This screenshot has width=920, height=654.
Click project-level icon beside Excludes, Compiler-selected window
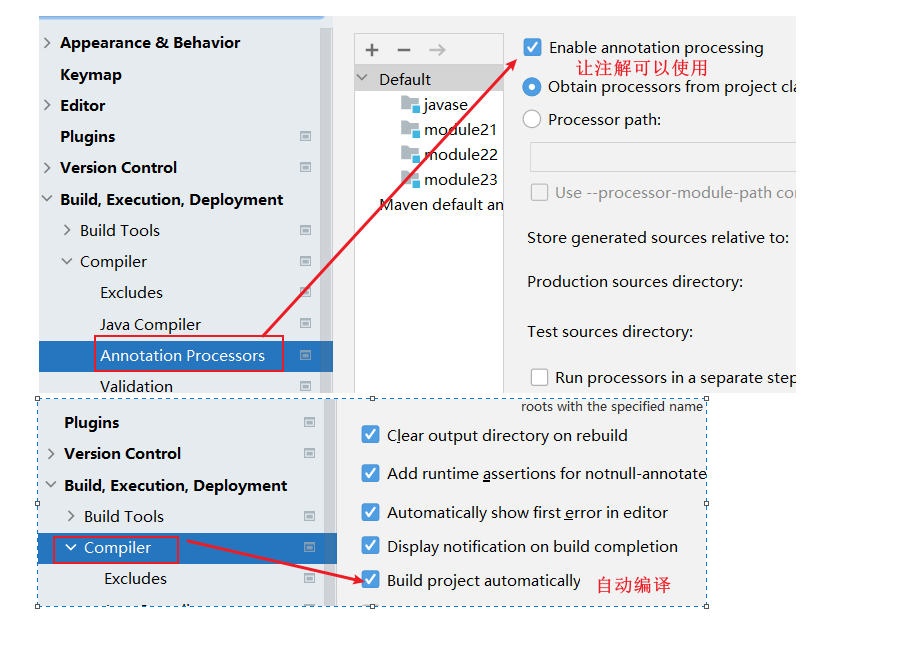(309, 578)
